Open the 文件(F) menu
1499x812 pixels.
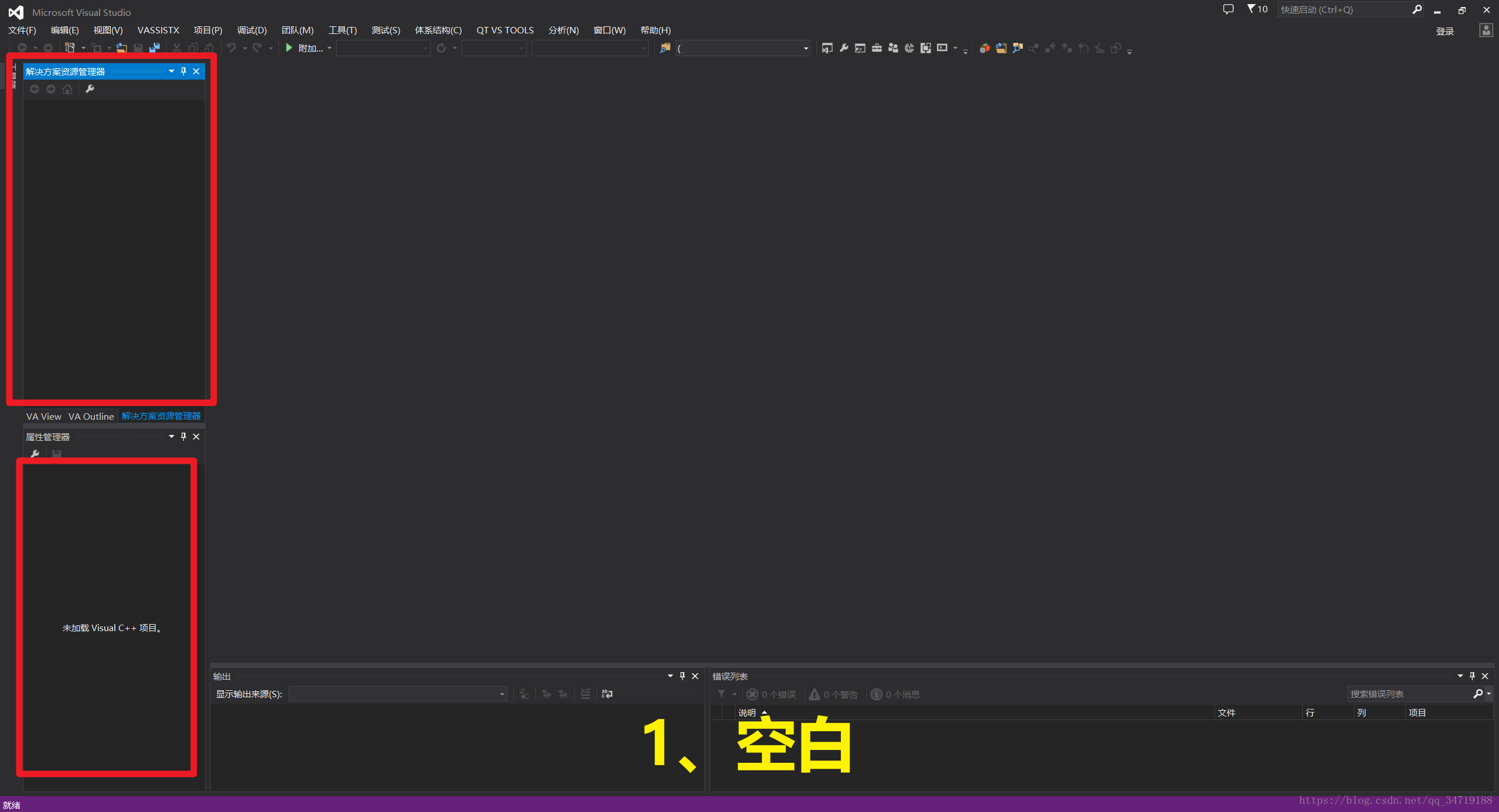pos(22,30)
